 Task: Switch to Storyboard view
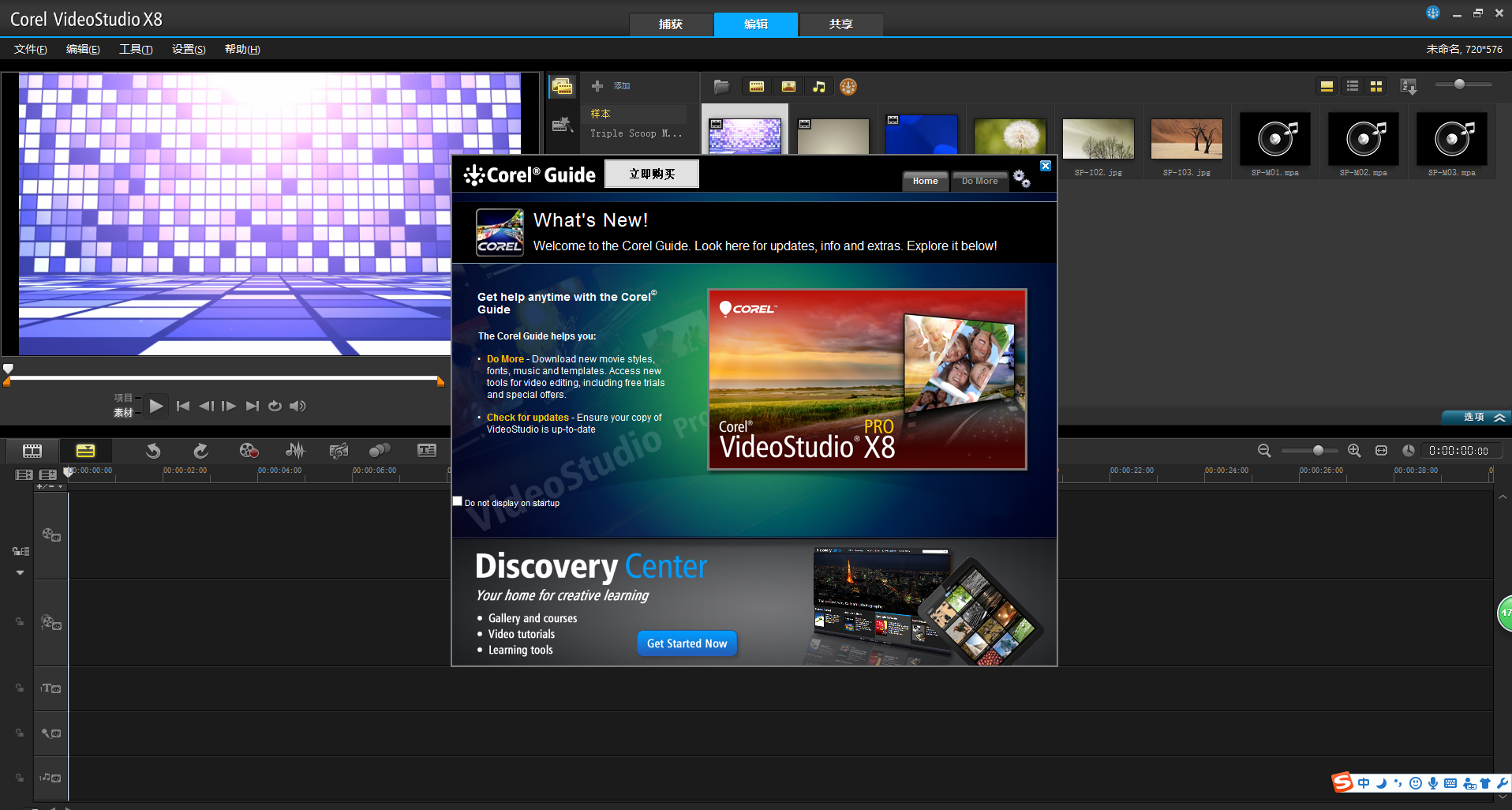(32, 451)
